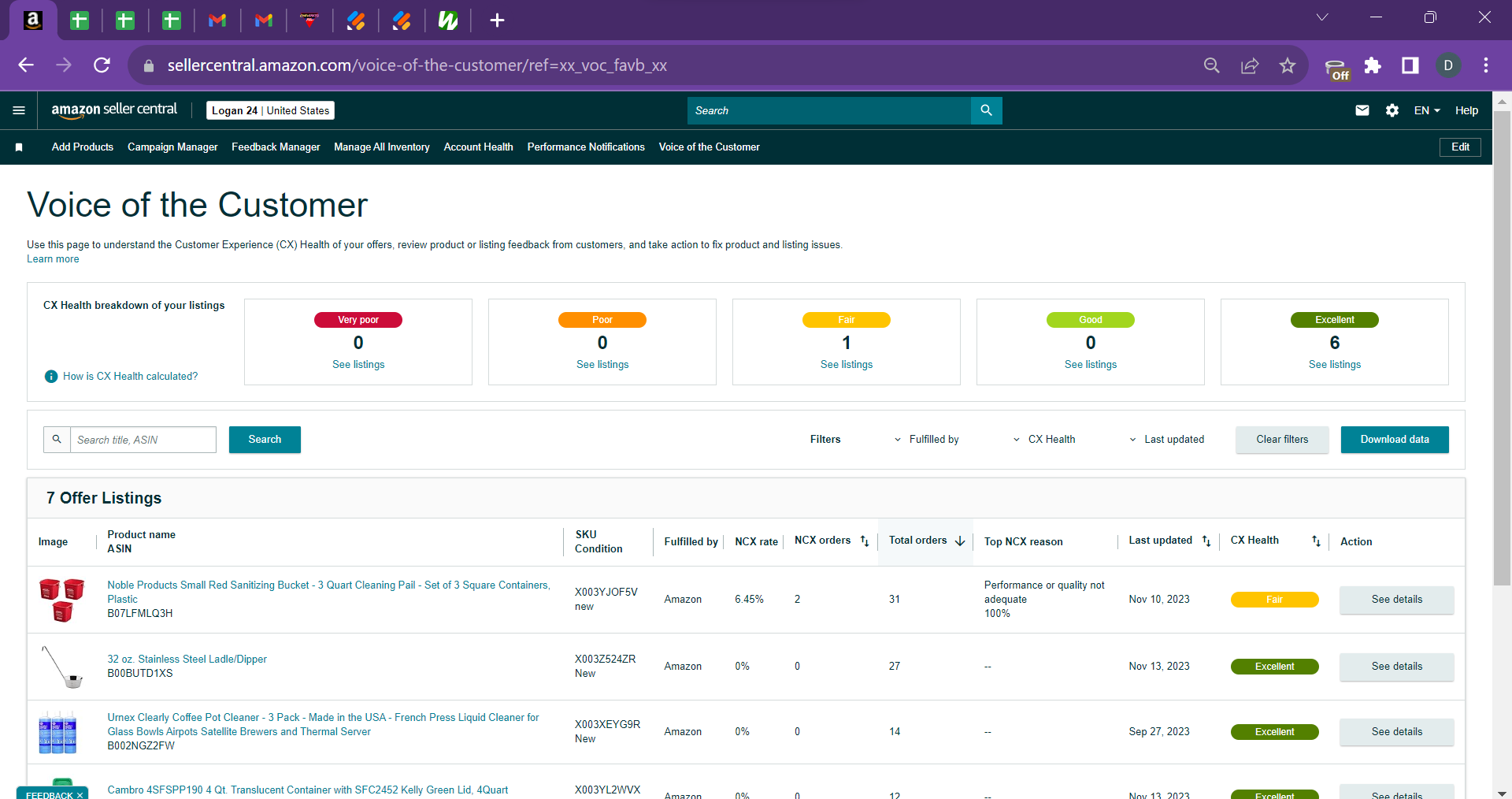Viewport: 1512px width, 799px height.
Task: Click the top search magnifier button
Action: tap(986, 110)
